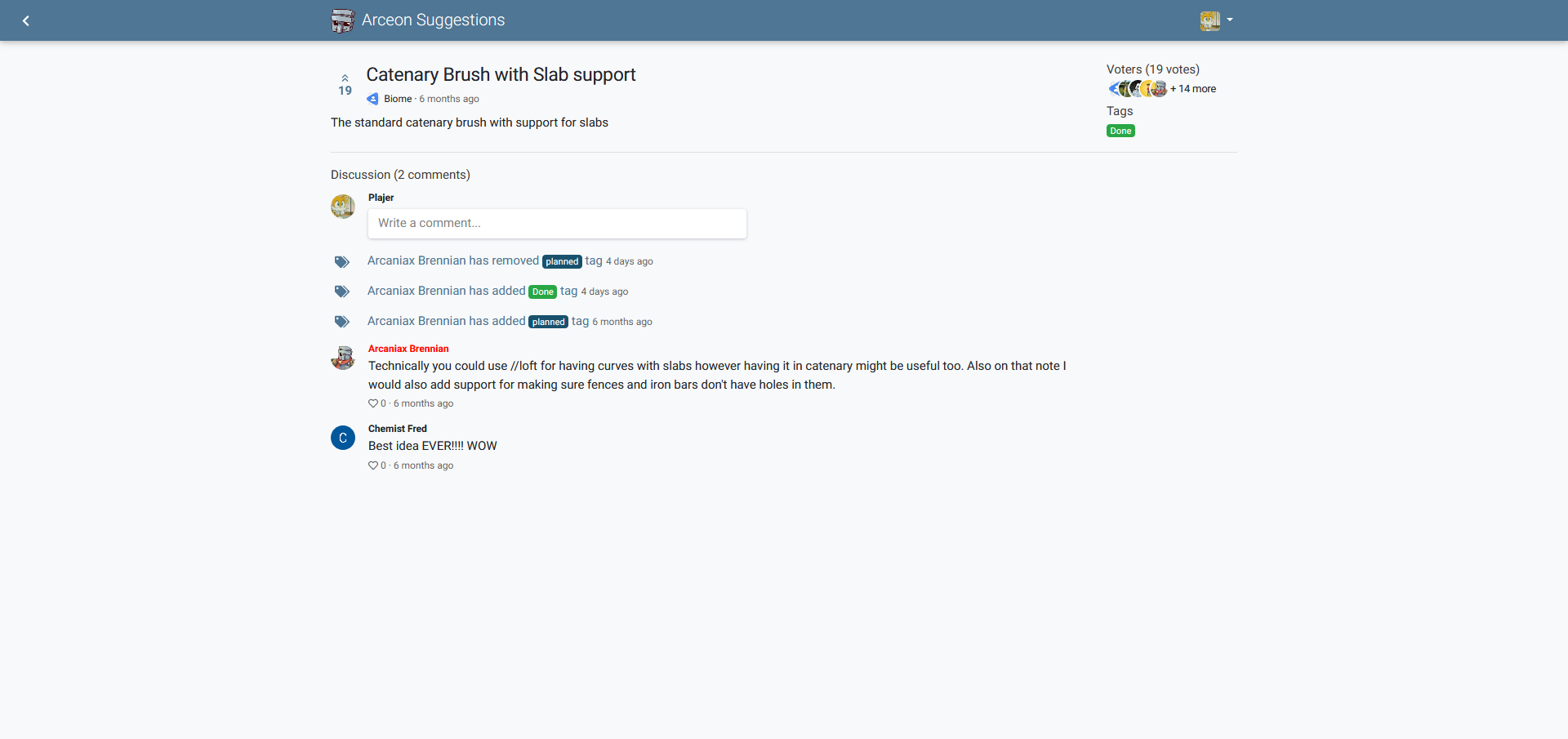
Task: Click Chemist Fred's round C avatar
Action: tap(343, 438)
